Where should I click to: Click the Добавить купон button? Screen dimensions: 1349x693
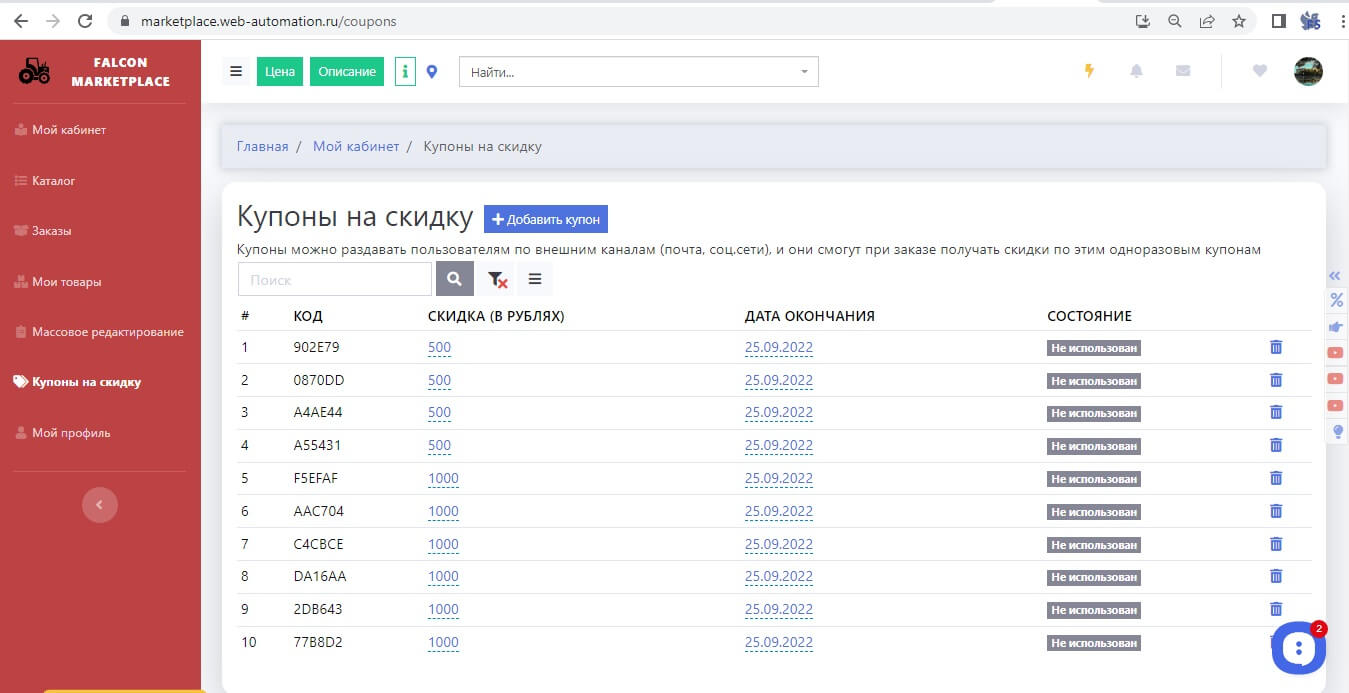tap(546, 219)
